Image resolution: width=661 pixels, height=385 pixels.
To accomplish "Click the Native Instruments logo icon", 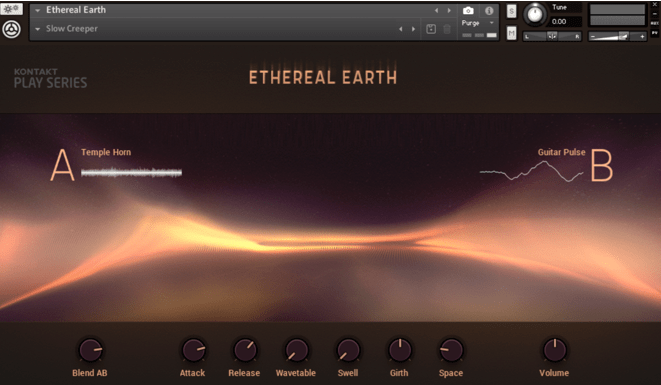I will click(11, 30).
